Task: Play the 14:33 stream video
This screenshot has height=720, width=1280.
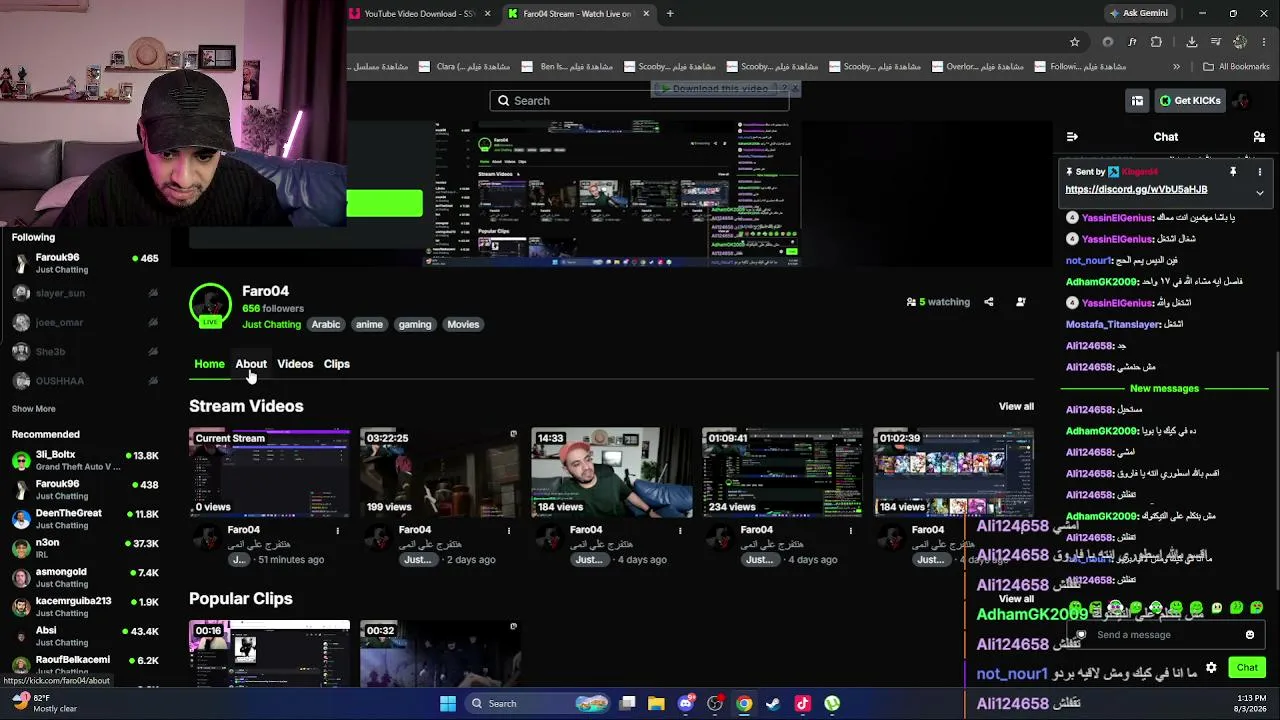Action: pyautogui.click(x=611, y=472)
